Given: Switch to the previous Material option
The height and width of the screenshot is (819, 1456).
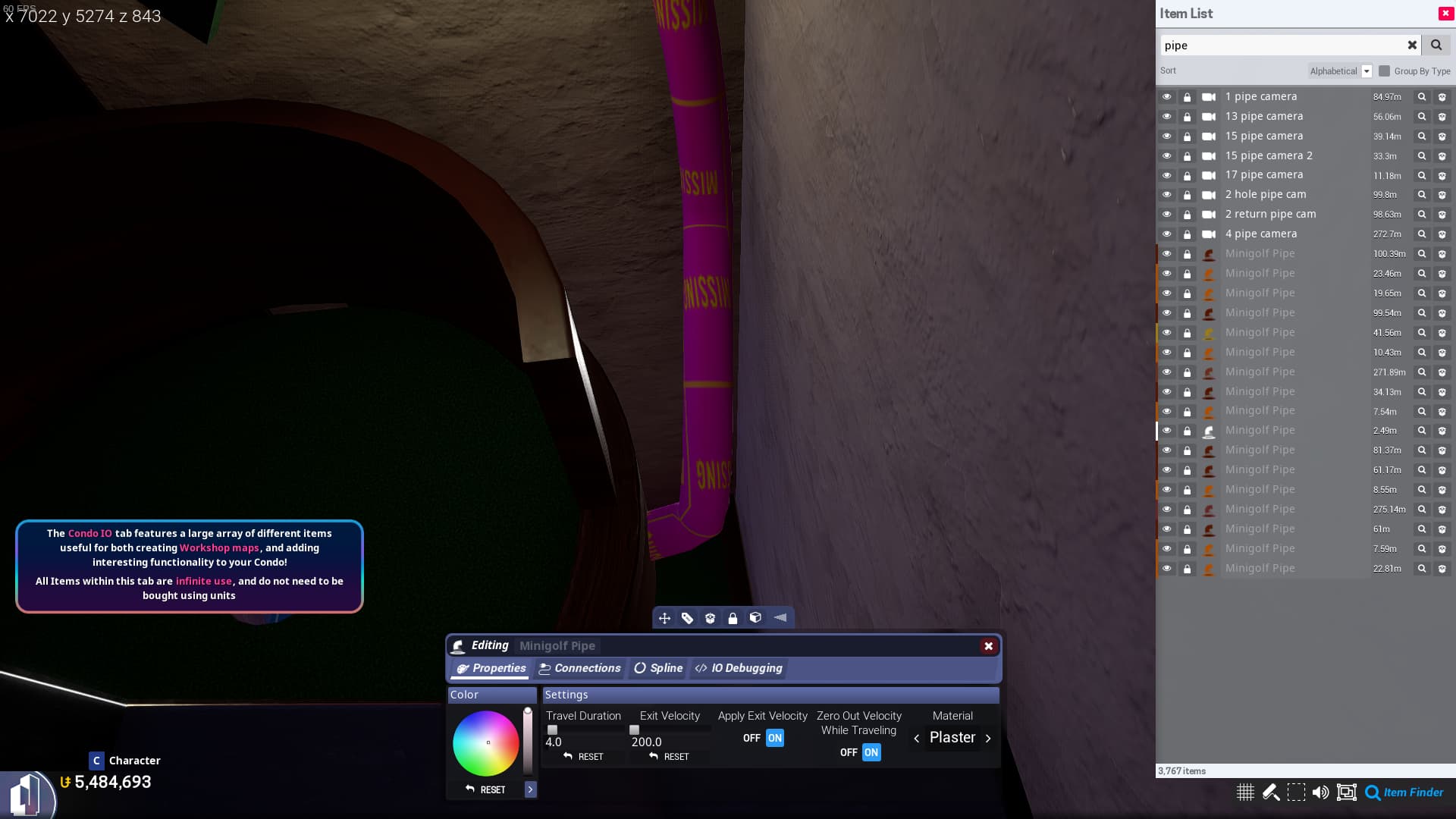Looking at the screenshot, I should [x=916, y=738].
